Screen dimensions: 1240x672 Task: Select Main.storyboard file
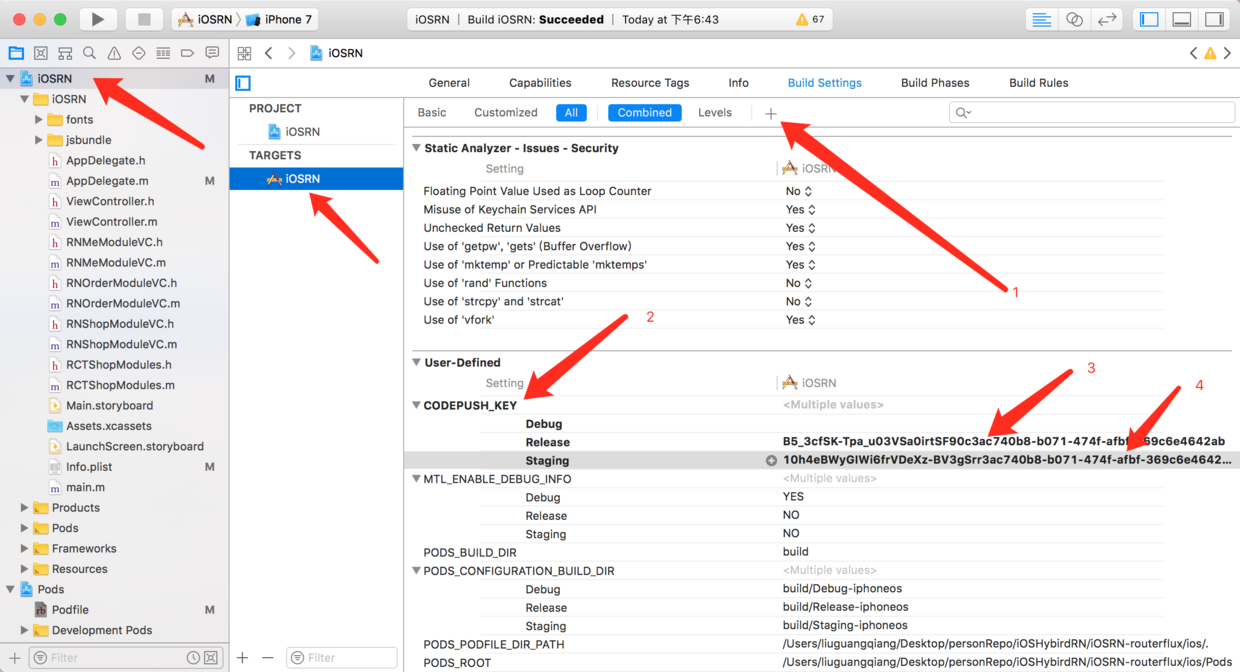[x=109, y=406]
